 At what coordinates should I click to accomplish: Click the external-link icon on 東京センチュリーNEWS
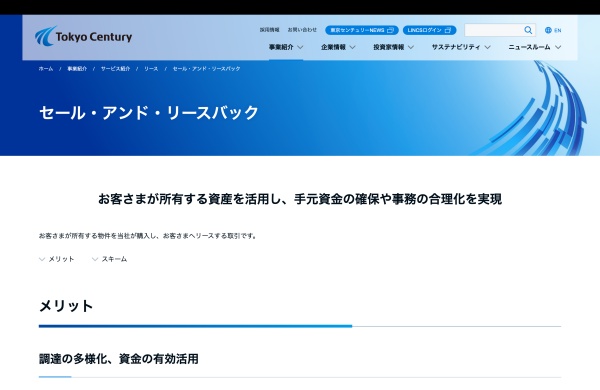tap(390, 30)
